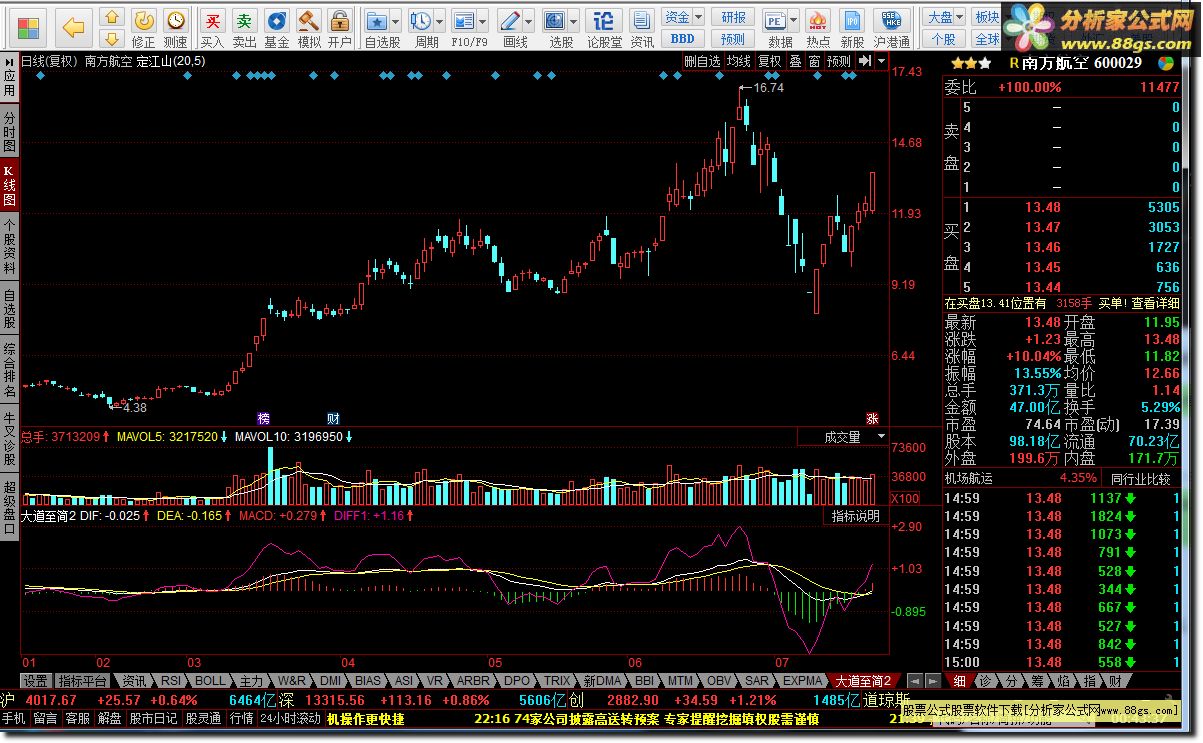
Task: Switch to the EXPMA indicator tab
Action: pos(803,681)
